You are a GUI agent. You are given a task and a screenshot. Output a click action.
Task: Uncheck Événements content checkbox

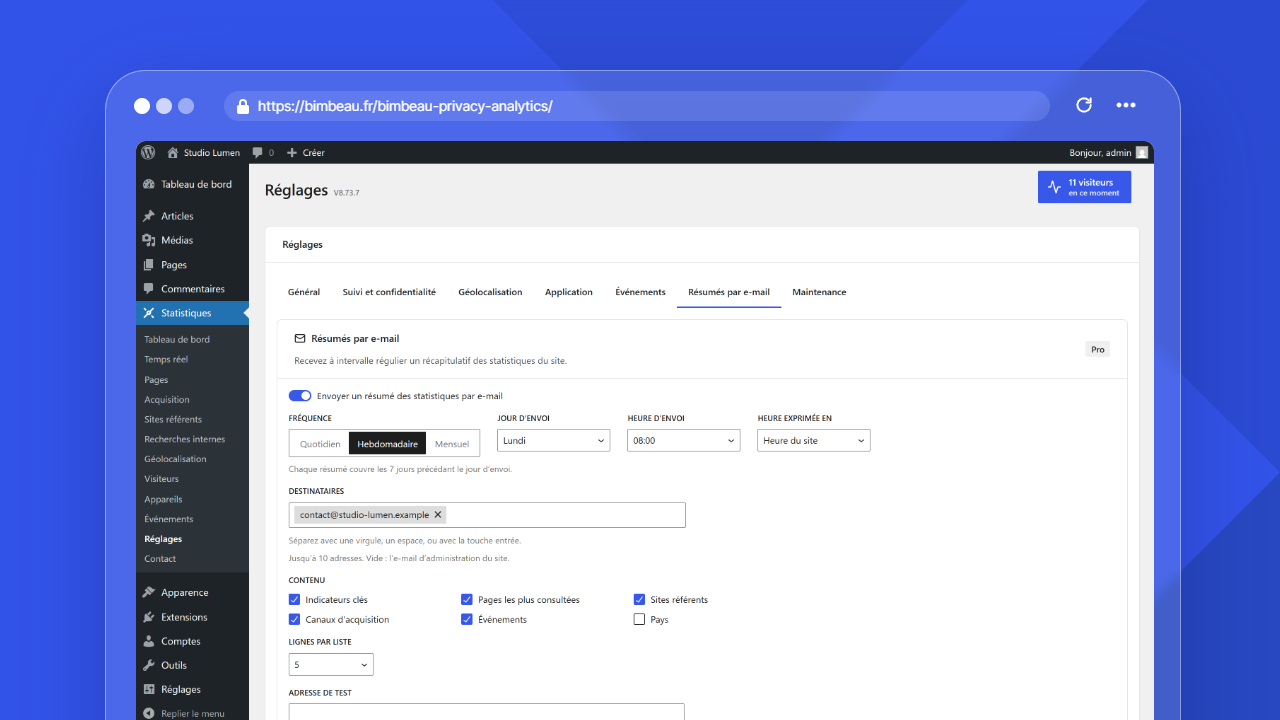click(x=467, y=620)
